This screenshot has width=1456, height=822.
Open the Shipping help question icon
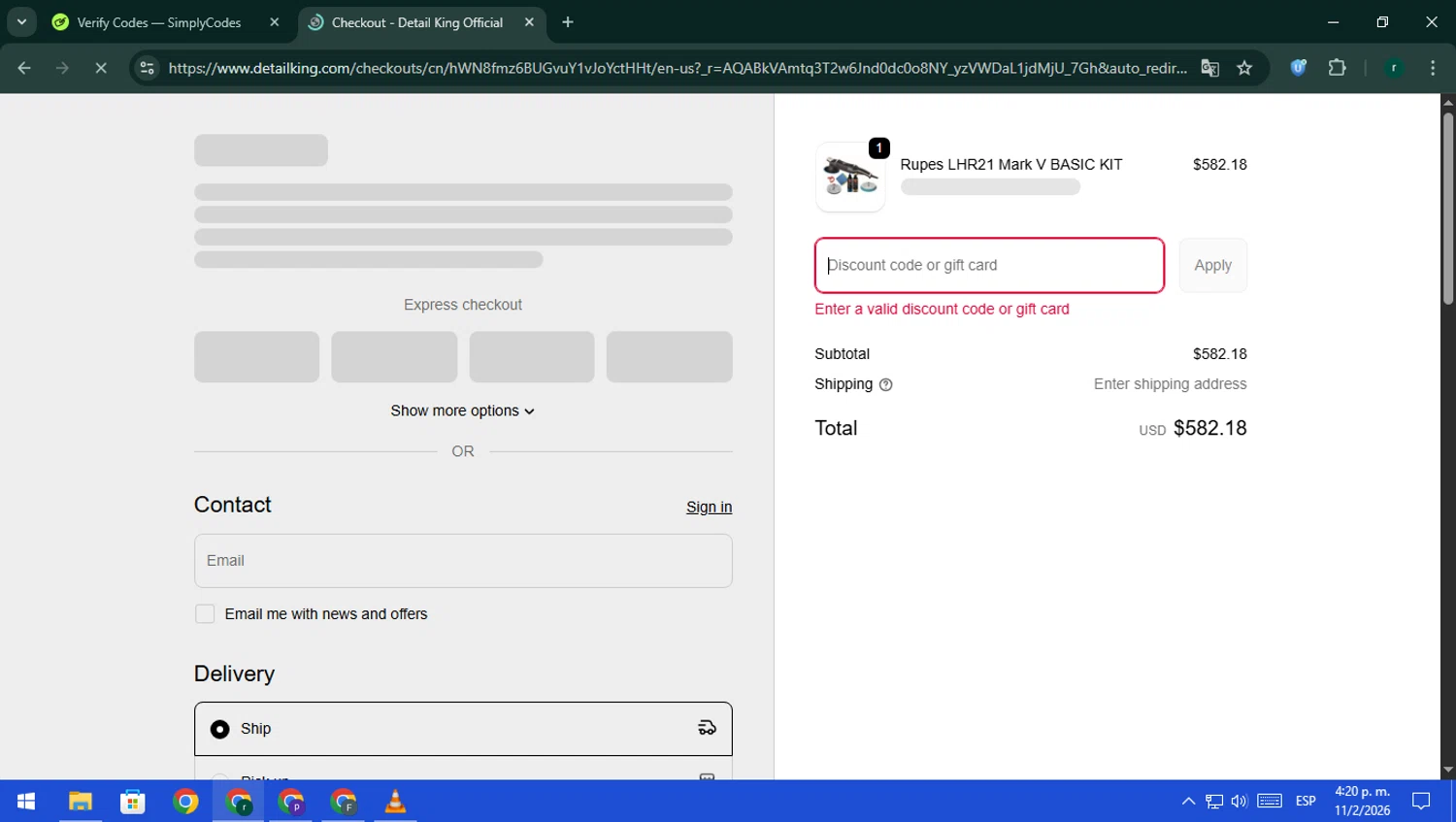pyautogui.click(x=885, y=385)
